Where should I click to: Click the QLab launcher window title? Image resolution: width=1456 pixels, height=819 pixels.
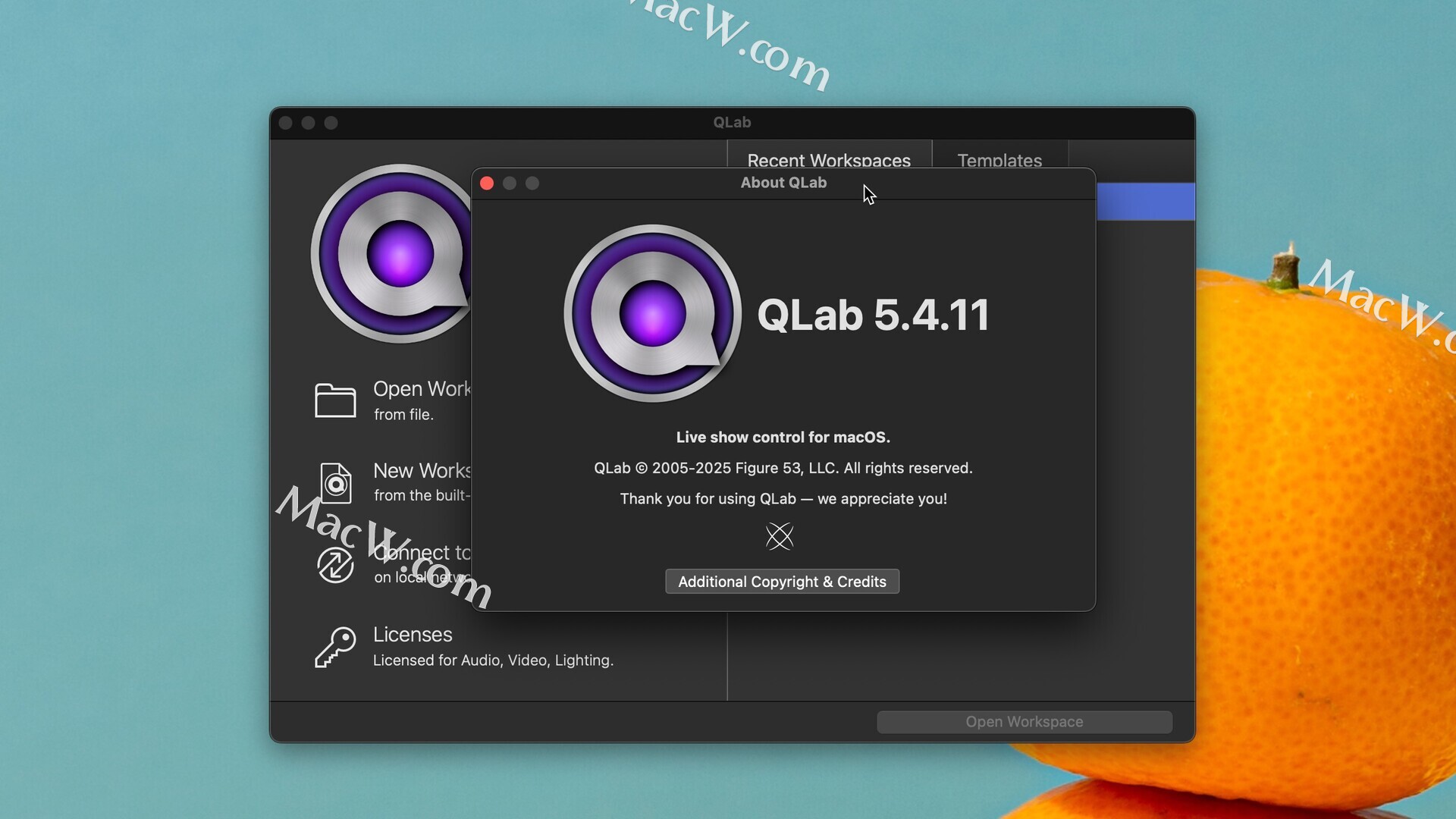coord(732,122)
